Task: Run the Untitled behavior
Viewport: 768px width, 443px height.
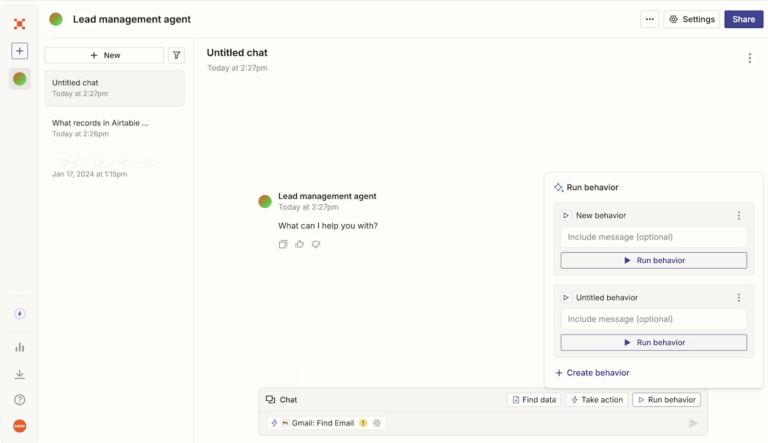Action: click(653, 343)
